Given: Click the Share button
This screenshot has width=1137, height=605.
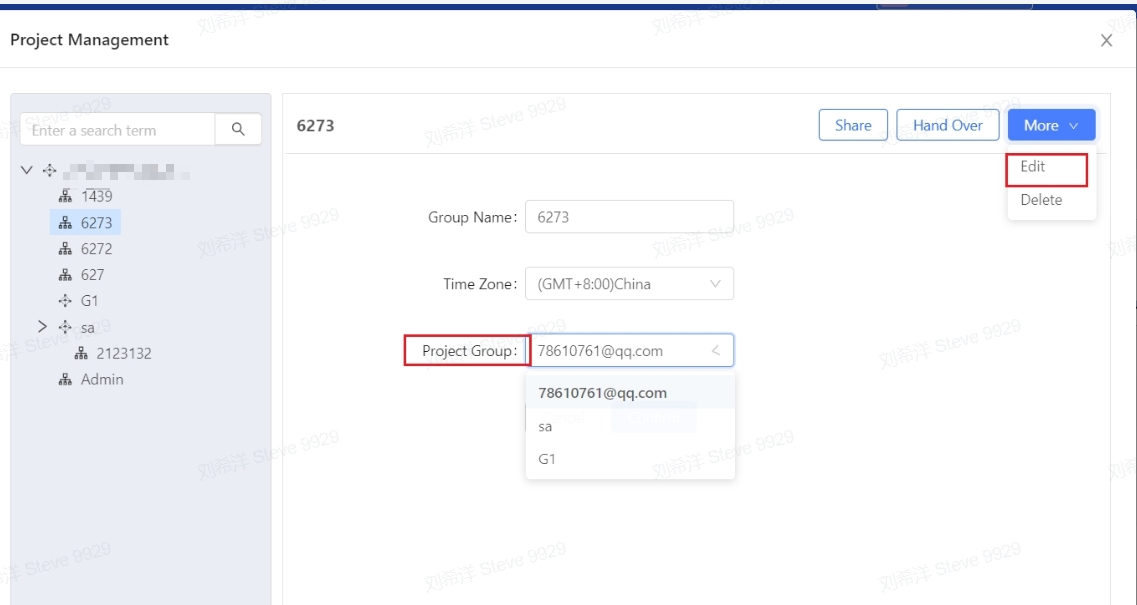Looking at the screenshot, I should point(853,125).
